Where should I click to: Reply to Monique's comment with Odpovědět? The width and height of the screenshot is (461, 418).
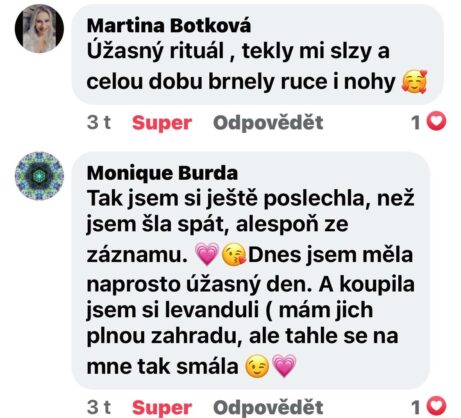(x=268, y=407)
